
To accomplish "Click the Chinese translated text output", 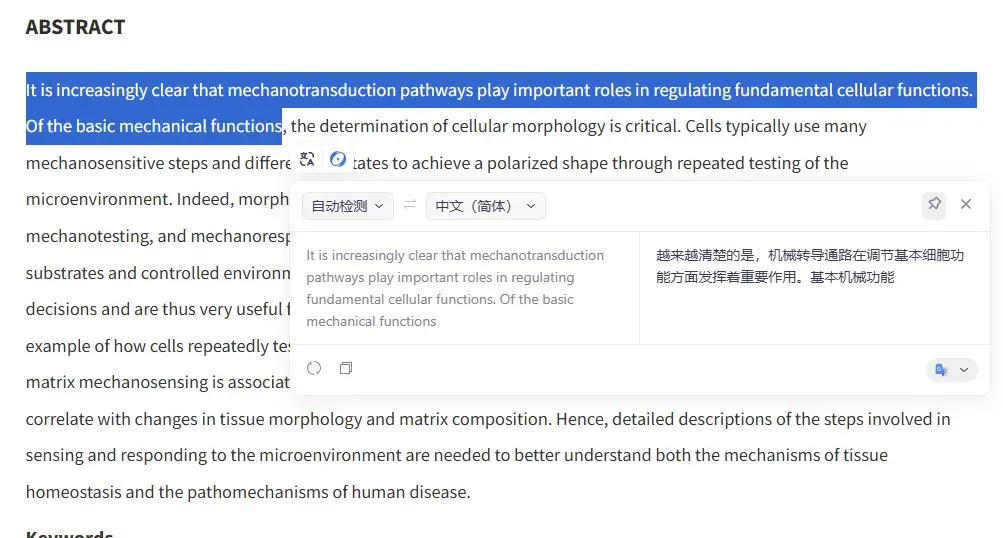I will click(x=810, y=266).
